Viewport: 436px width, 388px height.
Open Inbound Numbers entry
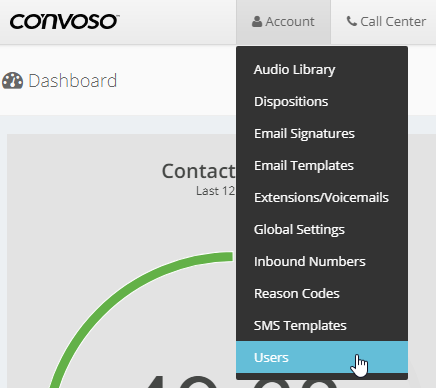pyautogui.click(x=322, y=262)
